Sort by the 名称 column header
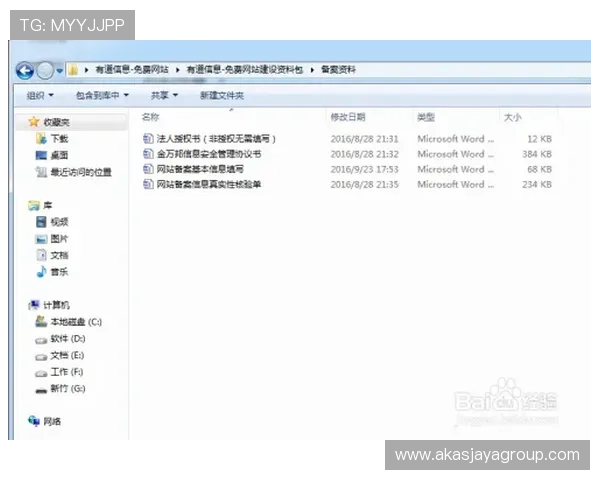Viewport: 600px width, 480px height. [x=150, y=117]
